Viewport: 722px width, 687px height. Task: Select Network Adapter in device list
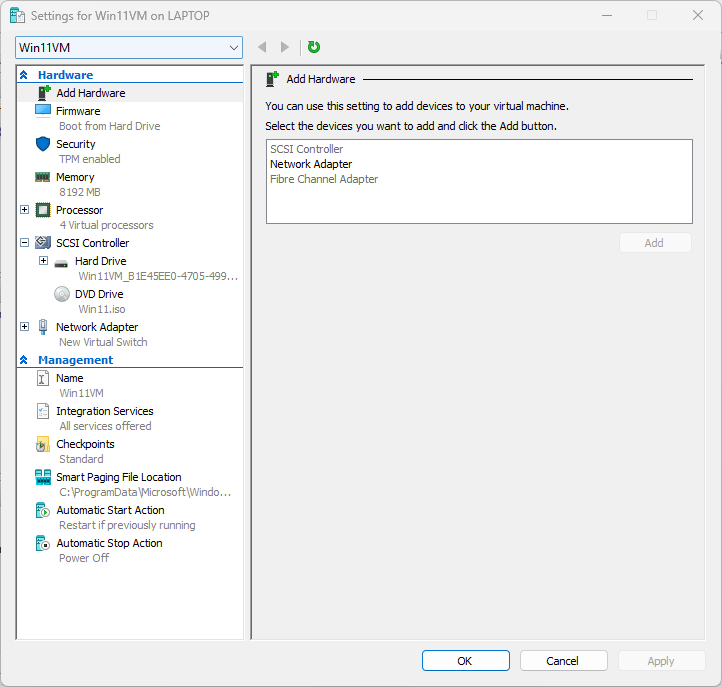(311, 164)
